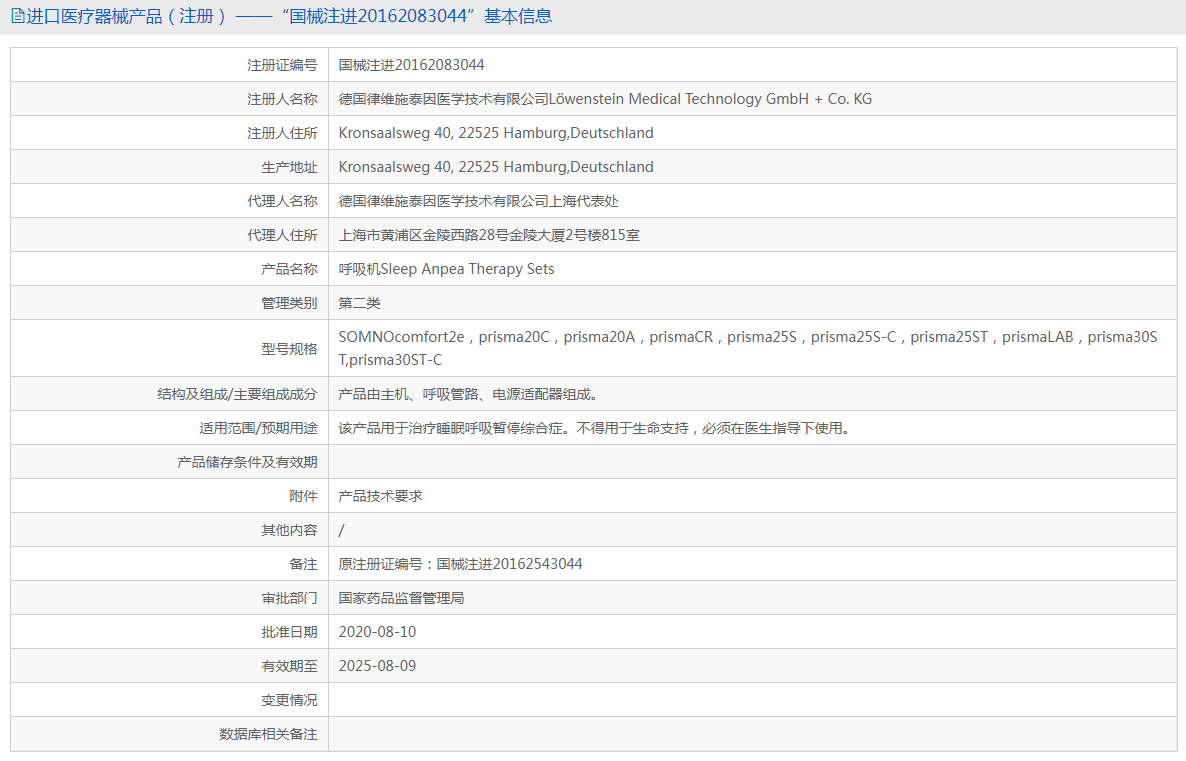This screenshot has height=761, width=1186.
Task: Select the 注册证编号 label cell
Action: coord(282,65)
